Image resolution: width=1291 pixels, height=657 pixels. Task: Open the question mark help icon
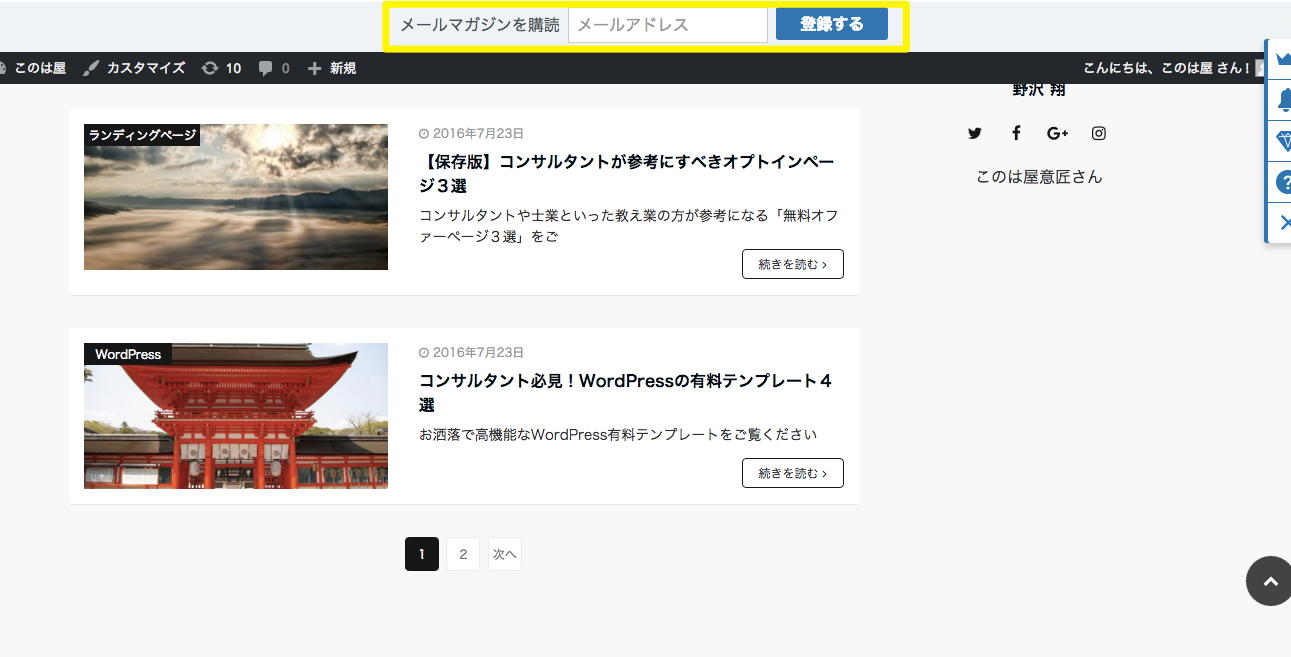click(1281, 183)
